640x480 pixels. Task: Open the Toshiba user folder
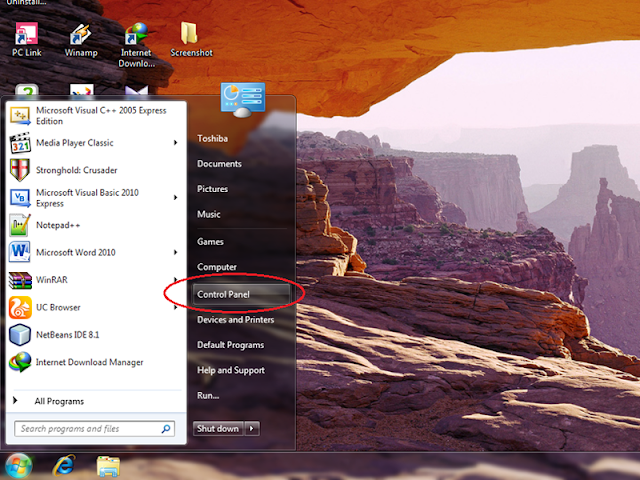click(213, 139)
